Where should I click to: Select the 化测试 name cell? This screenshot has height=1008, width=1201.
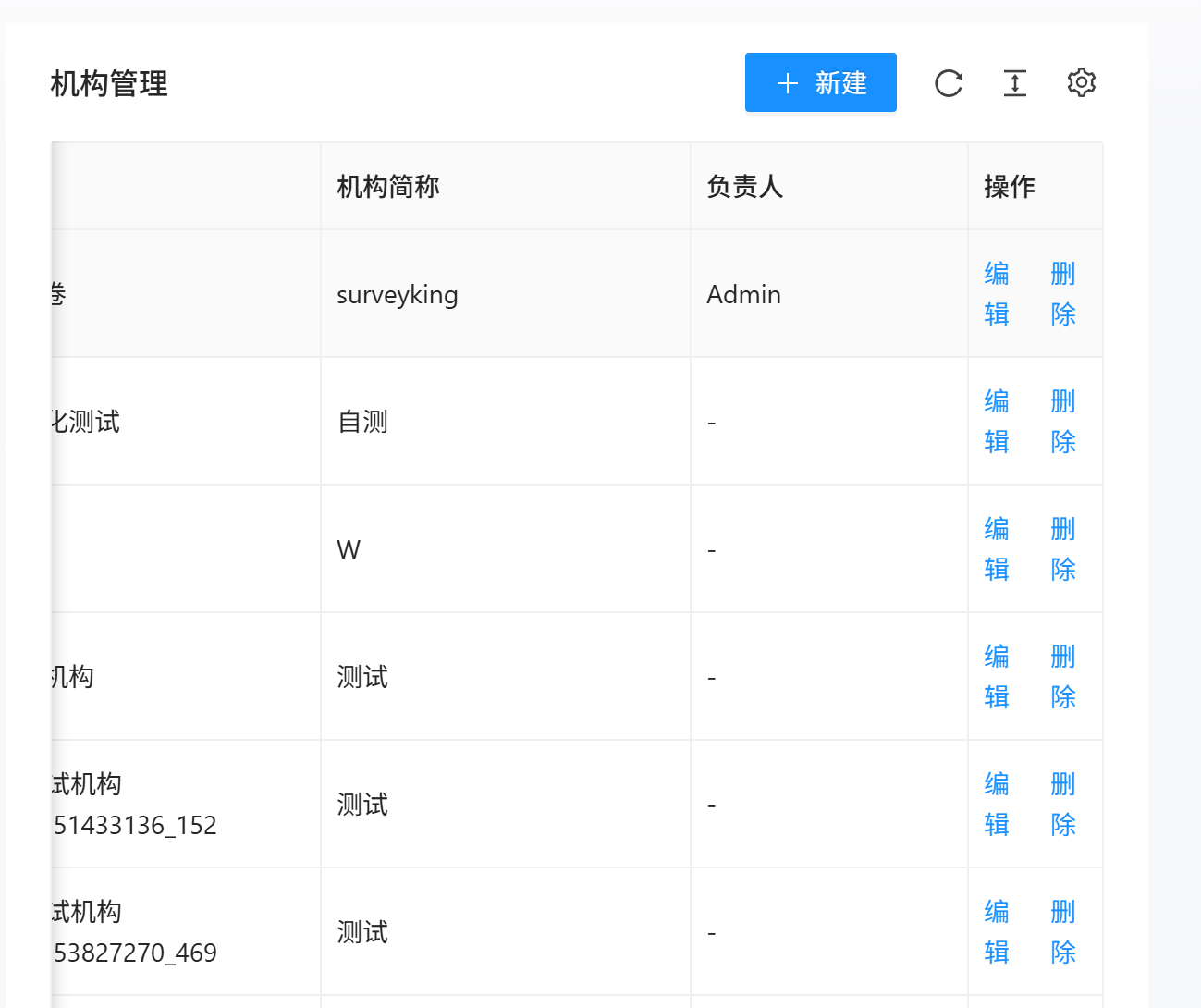186,421
